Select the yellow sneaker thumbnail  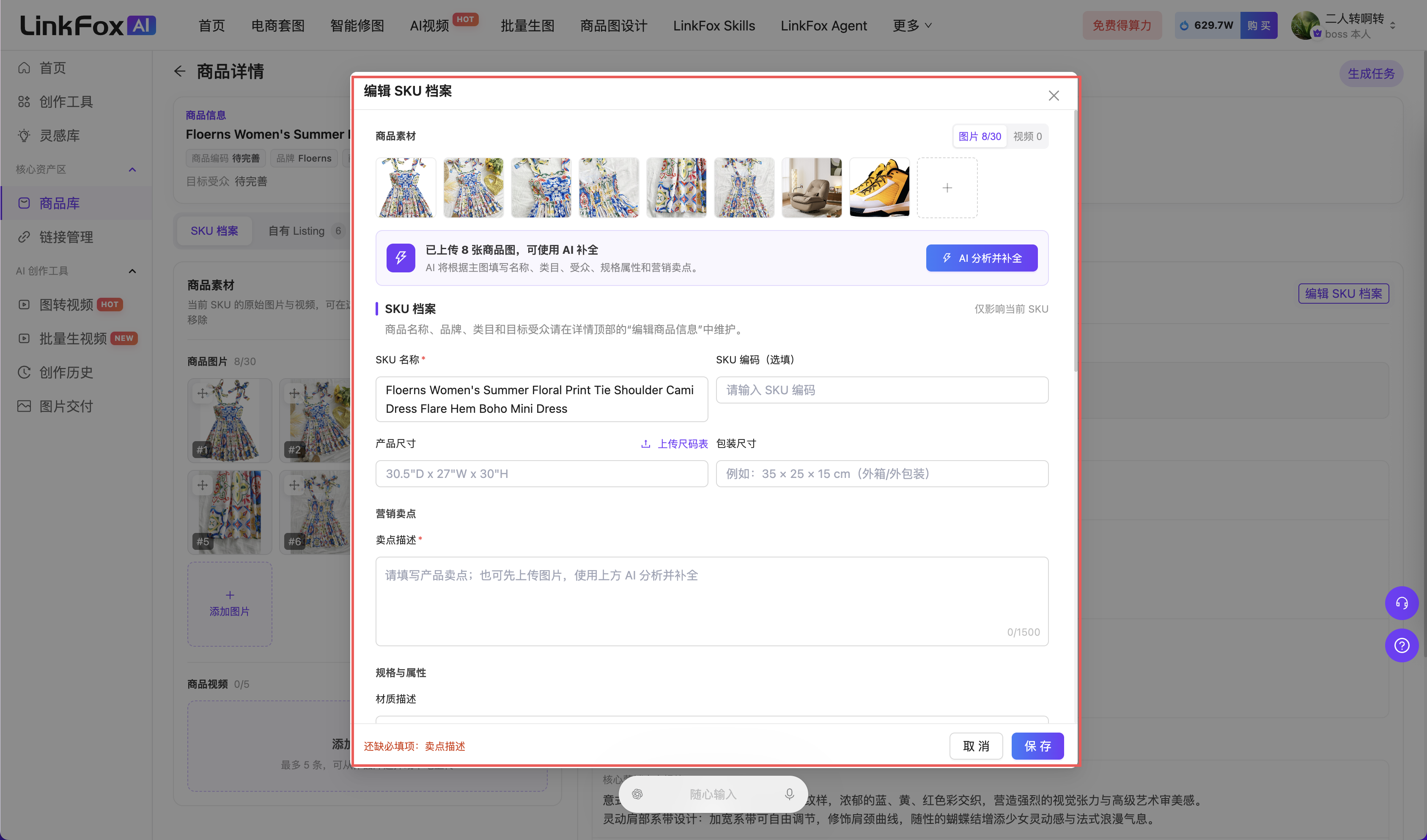point(879,187)
